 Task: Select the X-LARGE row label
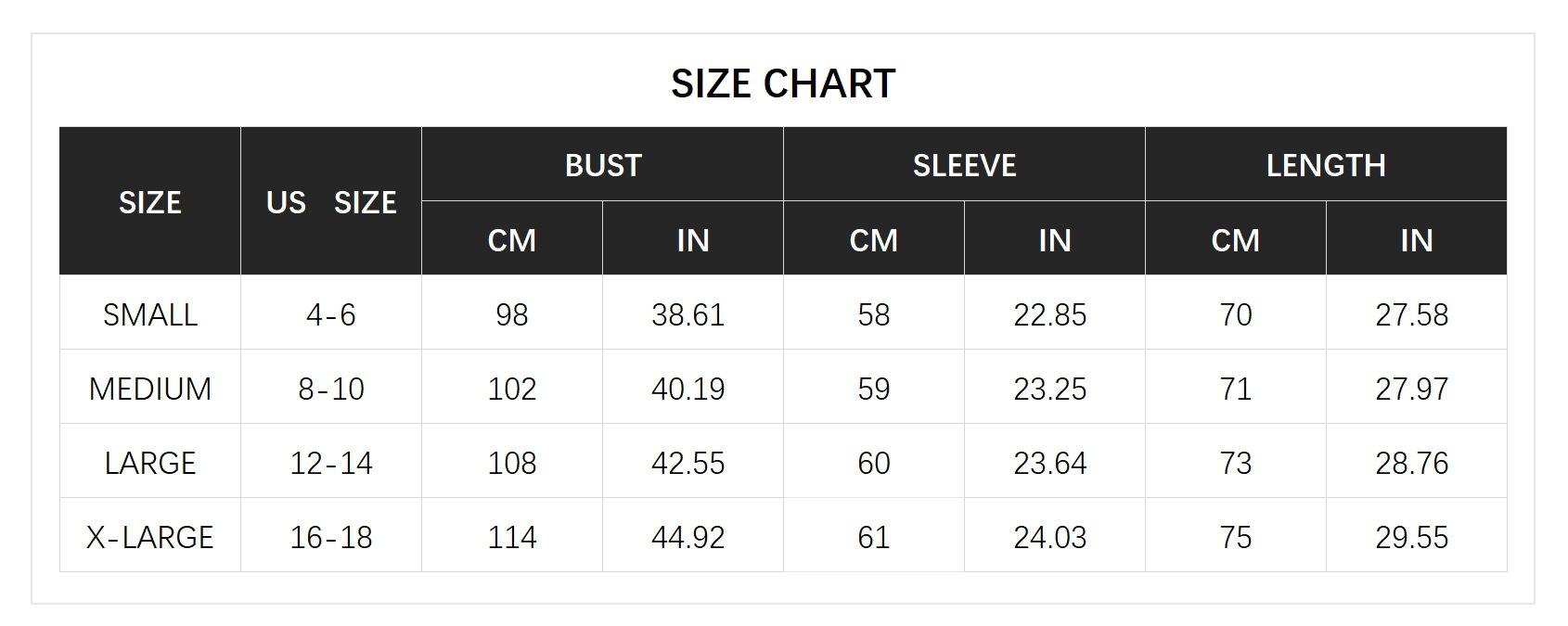click(149, 537)
